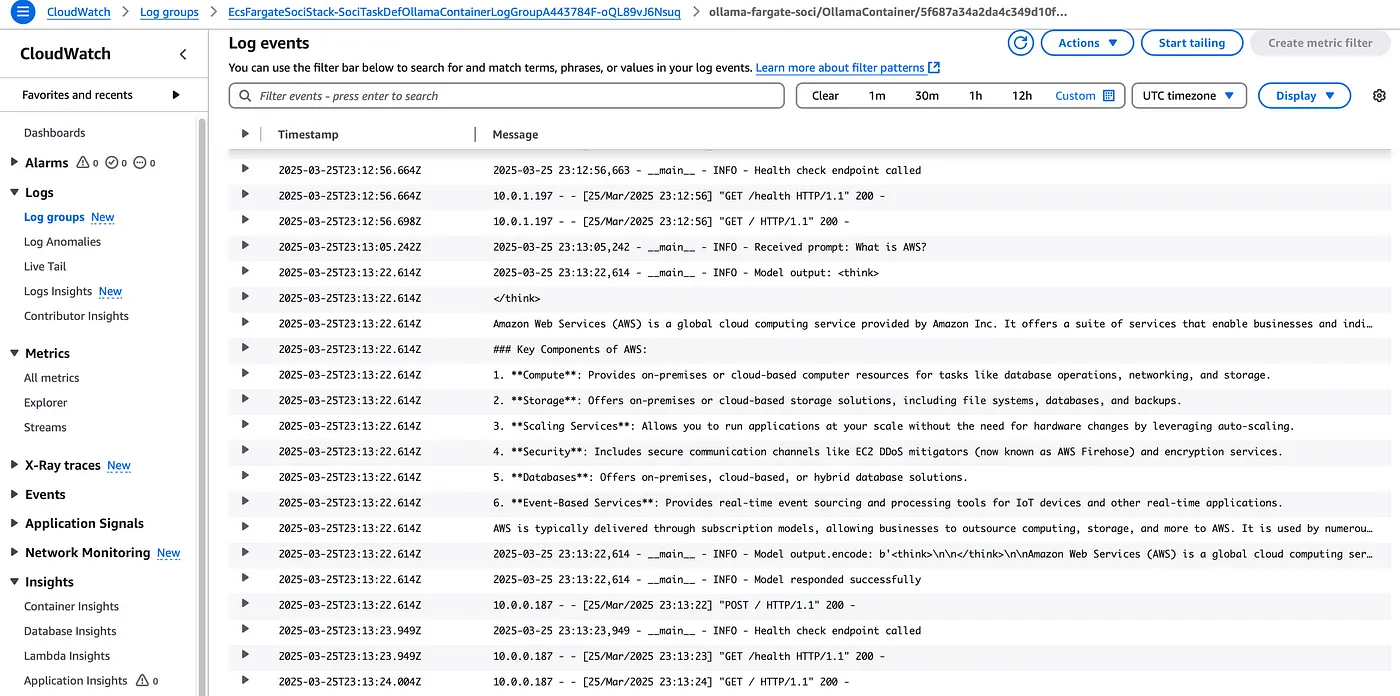This screenshot has height=696, width=1400.
Task: Open Logs Insights in the sidebar
Action: click(58, 291)
